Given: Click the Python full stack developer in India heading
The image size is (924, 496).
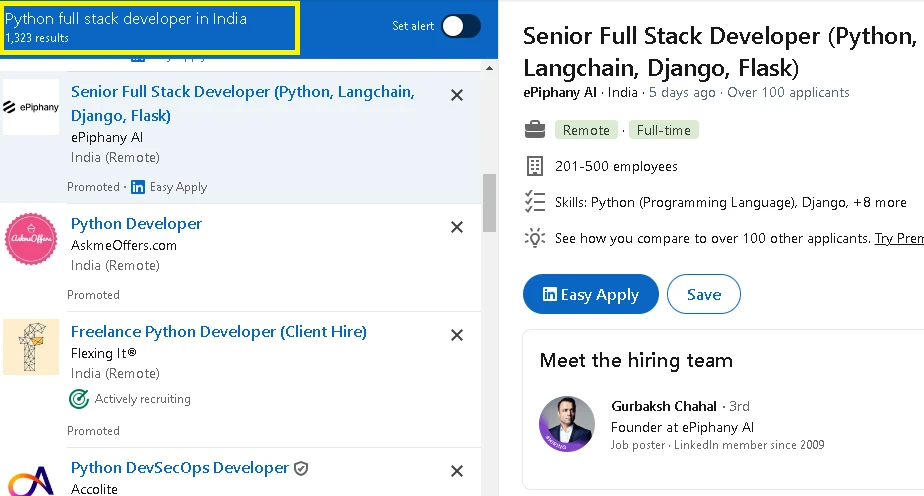Looking at the screenshot, I should [x=126, y=19].
